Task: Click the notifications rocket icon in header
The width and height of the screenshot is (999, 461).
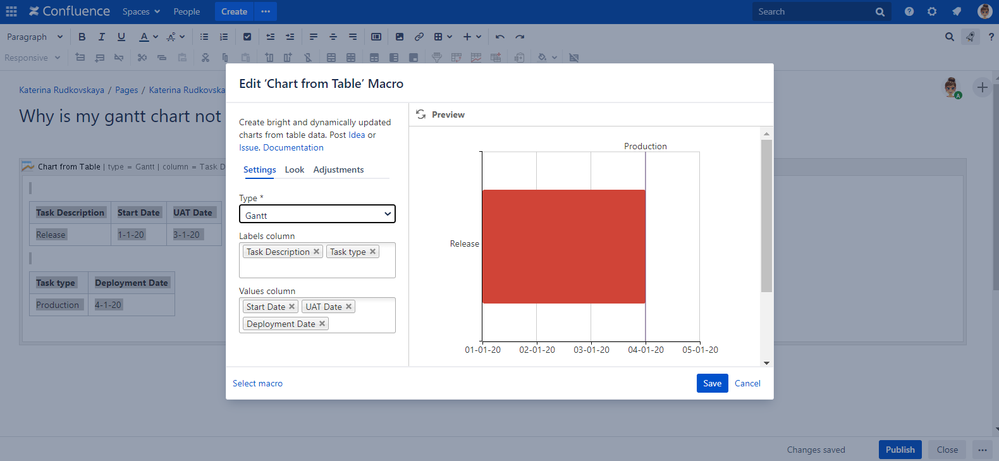Action: [x=956, y=12]
